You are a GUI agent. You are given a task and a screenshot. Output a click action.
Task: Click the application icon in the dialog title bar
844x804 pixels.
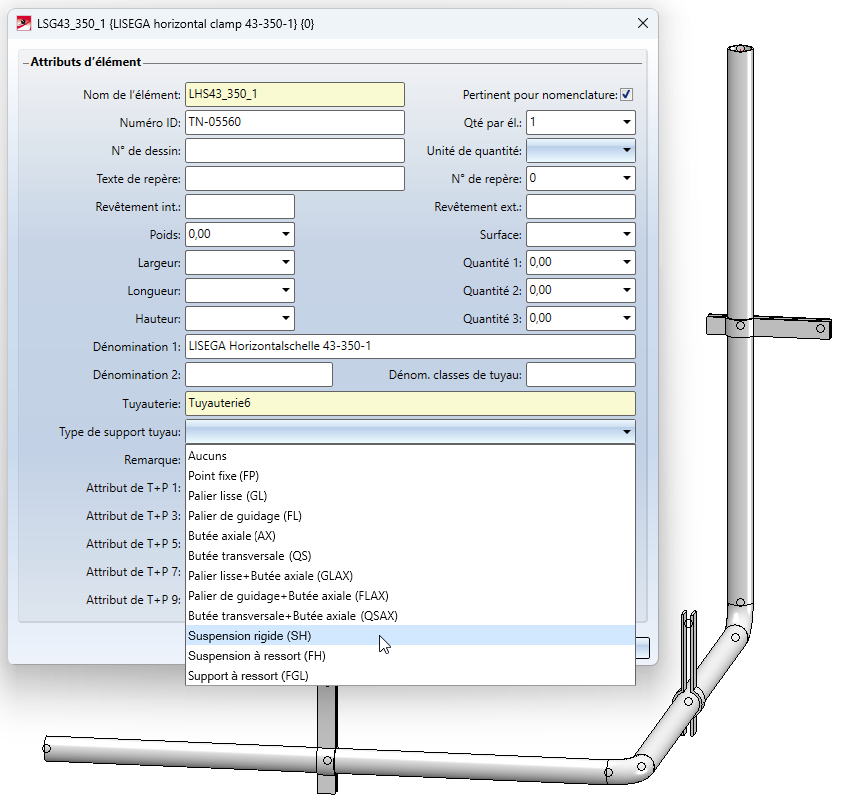24,24
